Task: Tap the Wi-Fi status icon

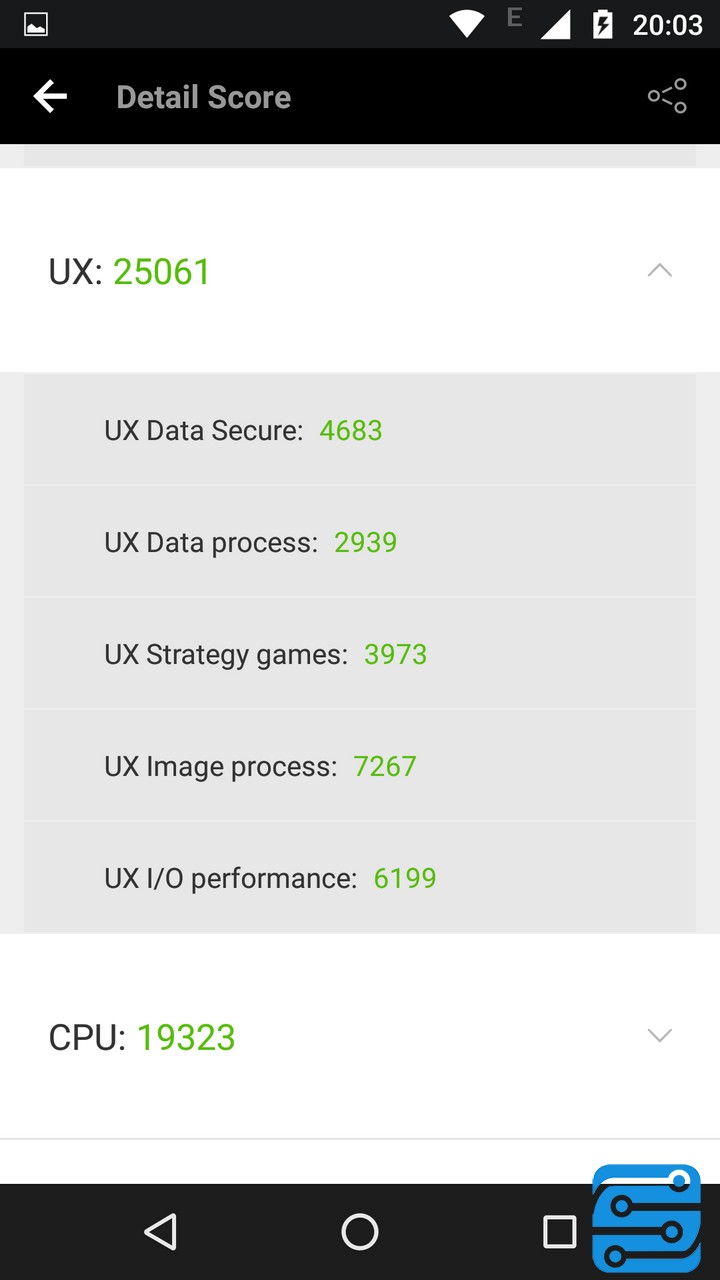Action: pyautogui.click(x=466, y=24)
